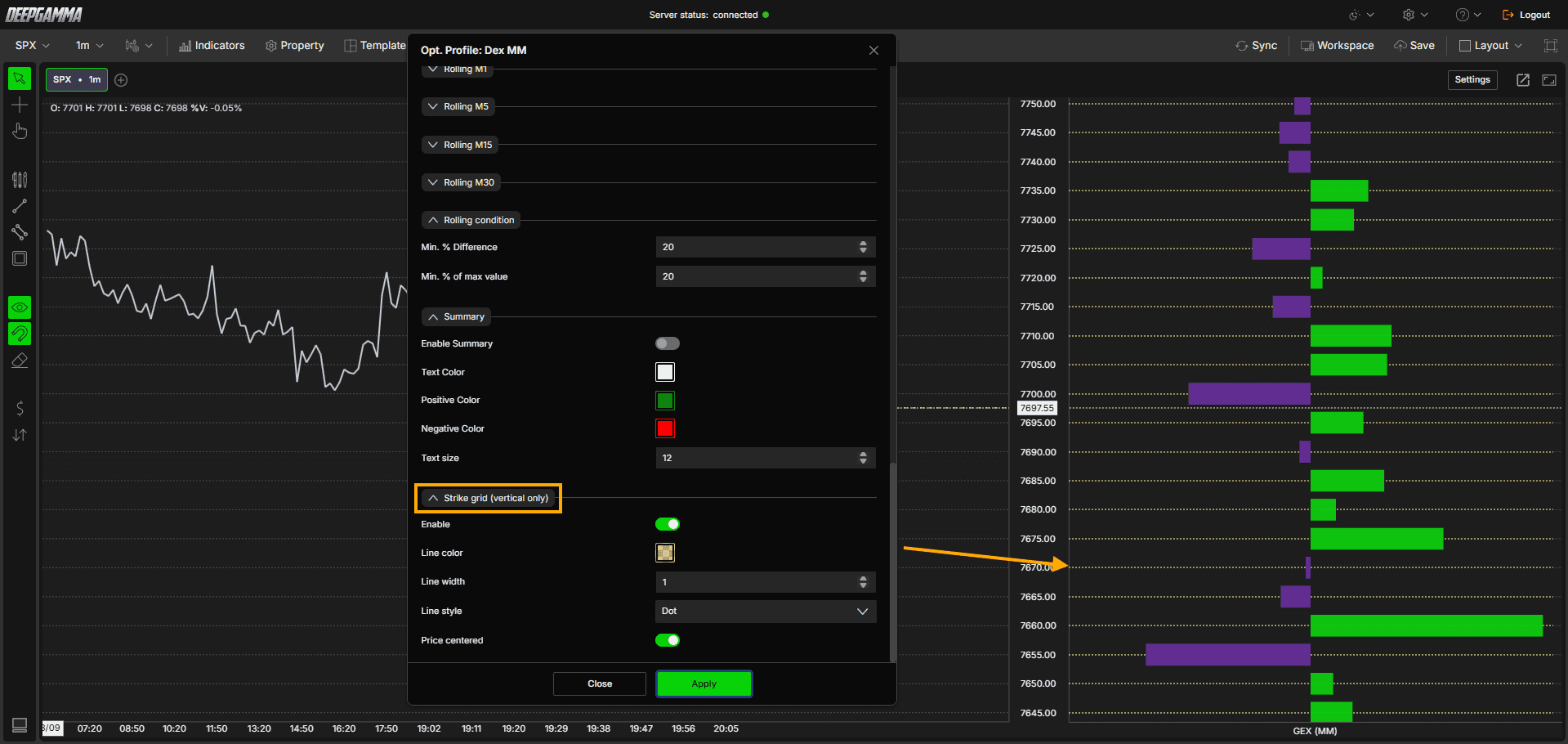Select the hand pan tool
This screenshot has height=744, width=1568.
pos(20,131)
